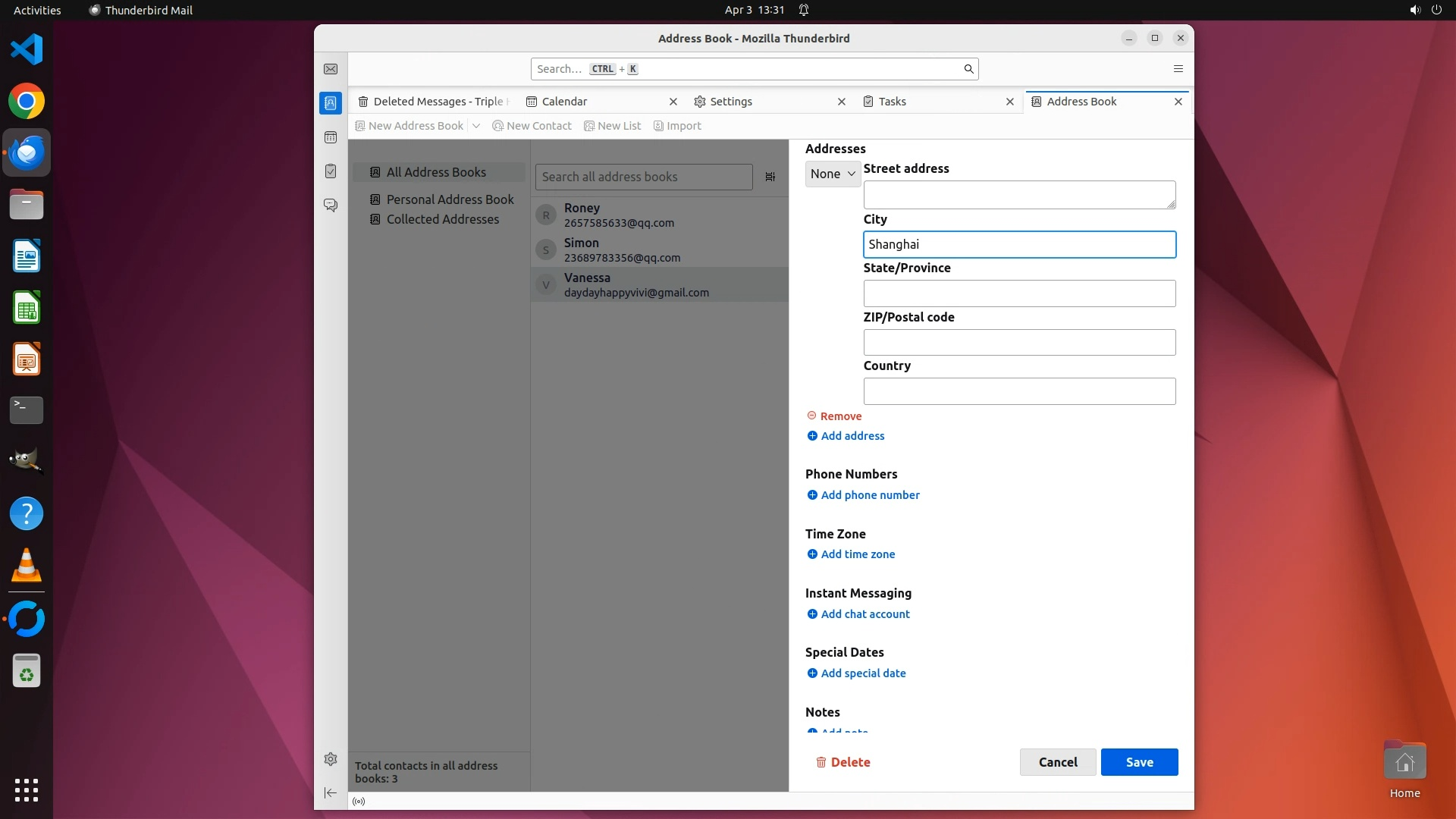Open Calendar space in sidebar
This screenshot has width=1456, height=819.
pyautogui.click(x=331, y=137)
